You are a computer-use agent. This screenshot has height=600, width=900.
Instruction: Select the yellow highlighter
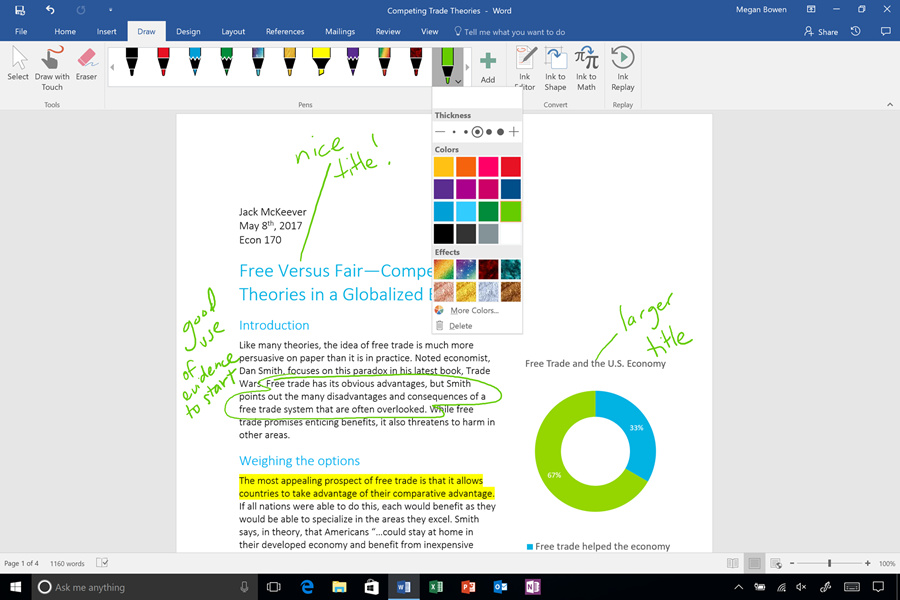[321, 62]
